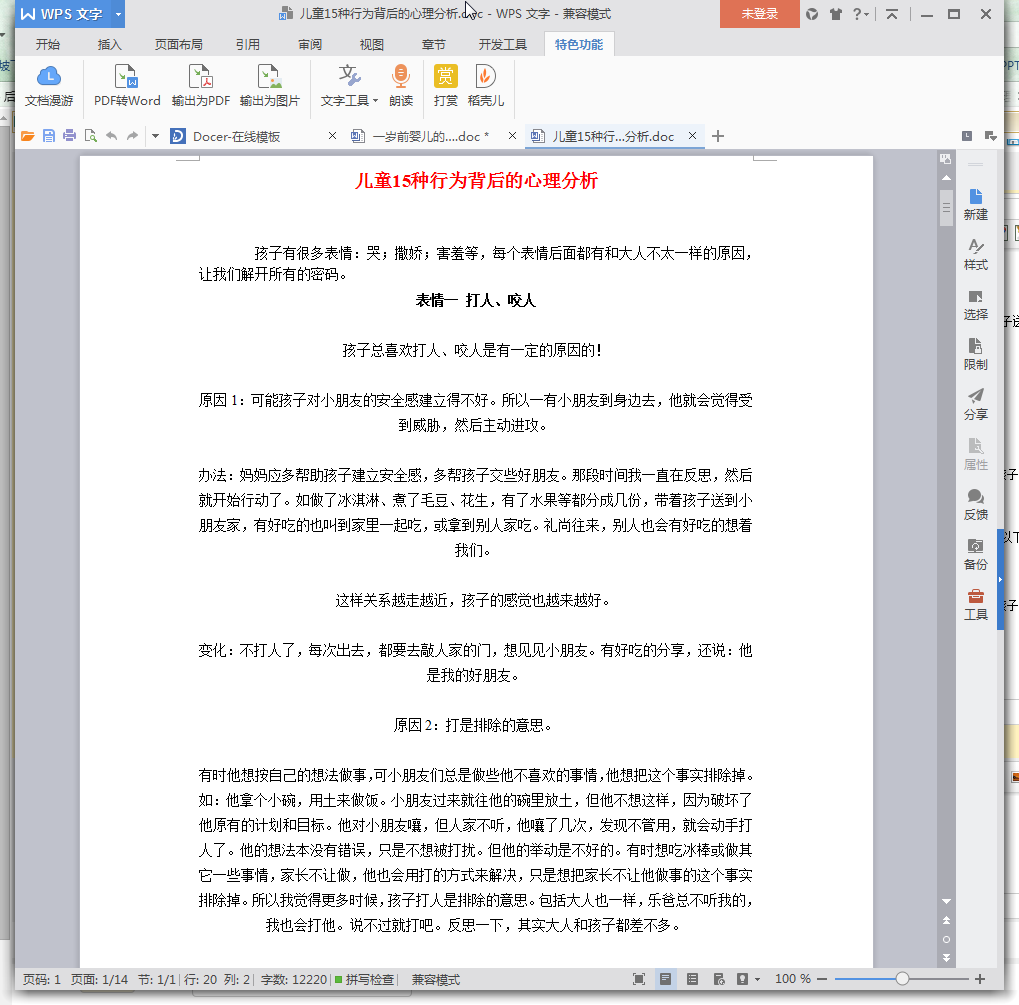1019x1005 pixels.
Task: Click the zoom slider handle
Action: (902, 979)
